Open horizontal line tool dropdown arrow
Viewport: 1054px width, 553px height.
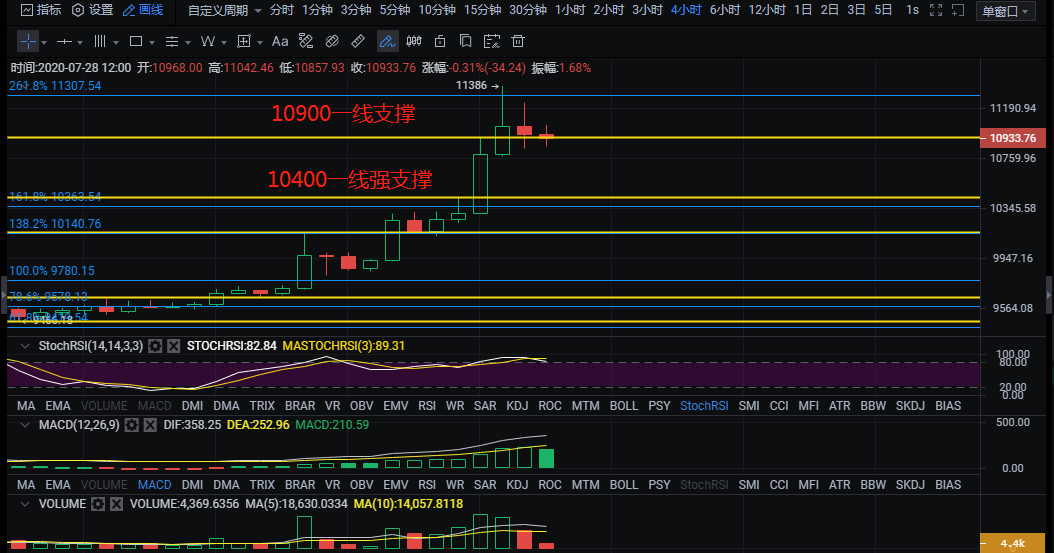pos(80,43)
